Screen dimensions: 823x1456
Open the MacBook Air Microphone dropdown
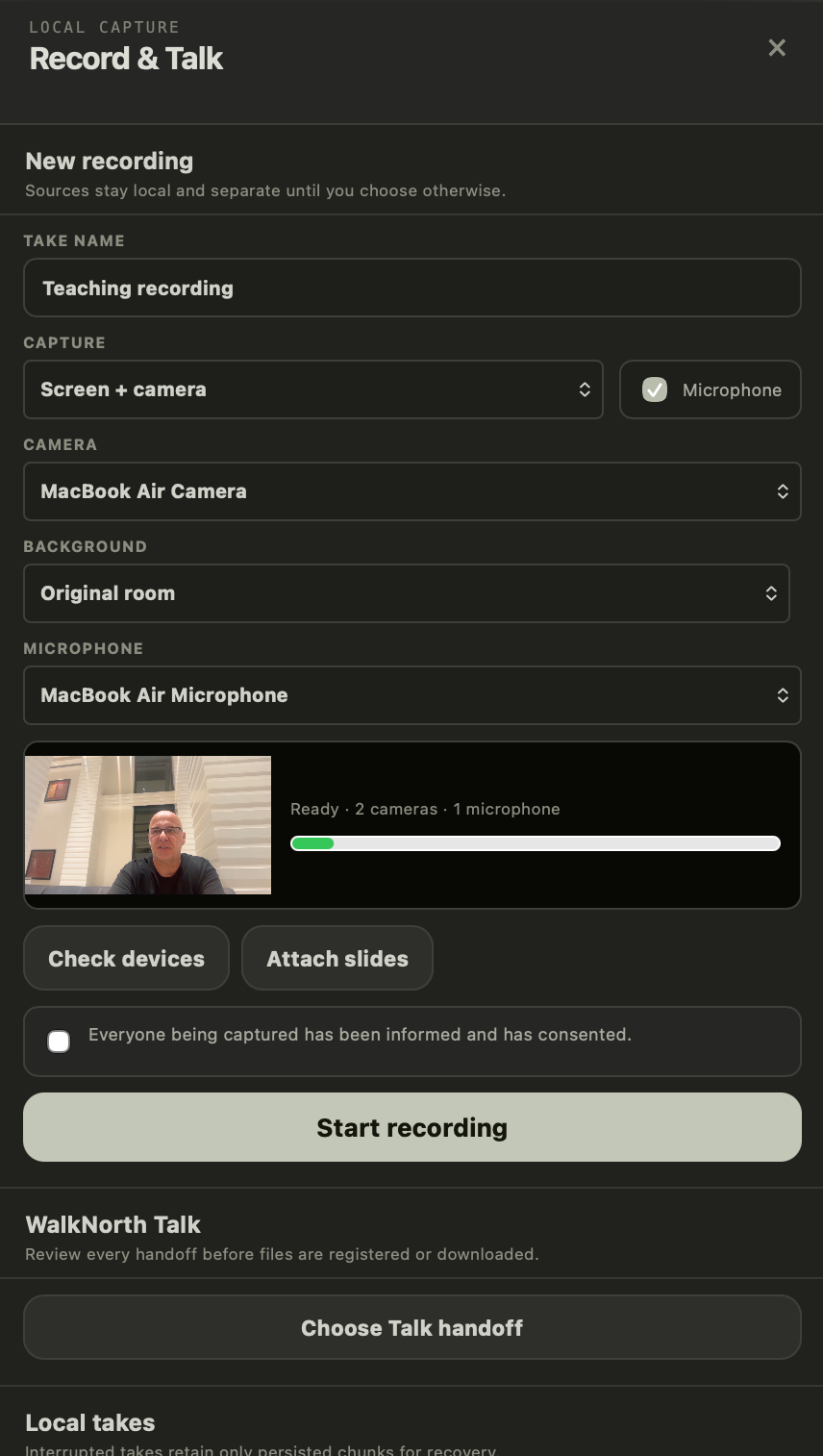pos(411,695)
